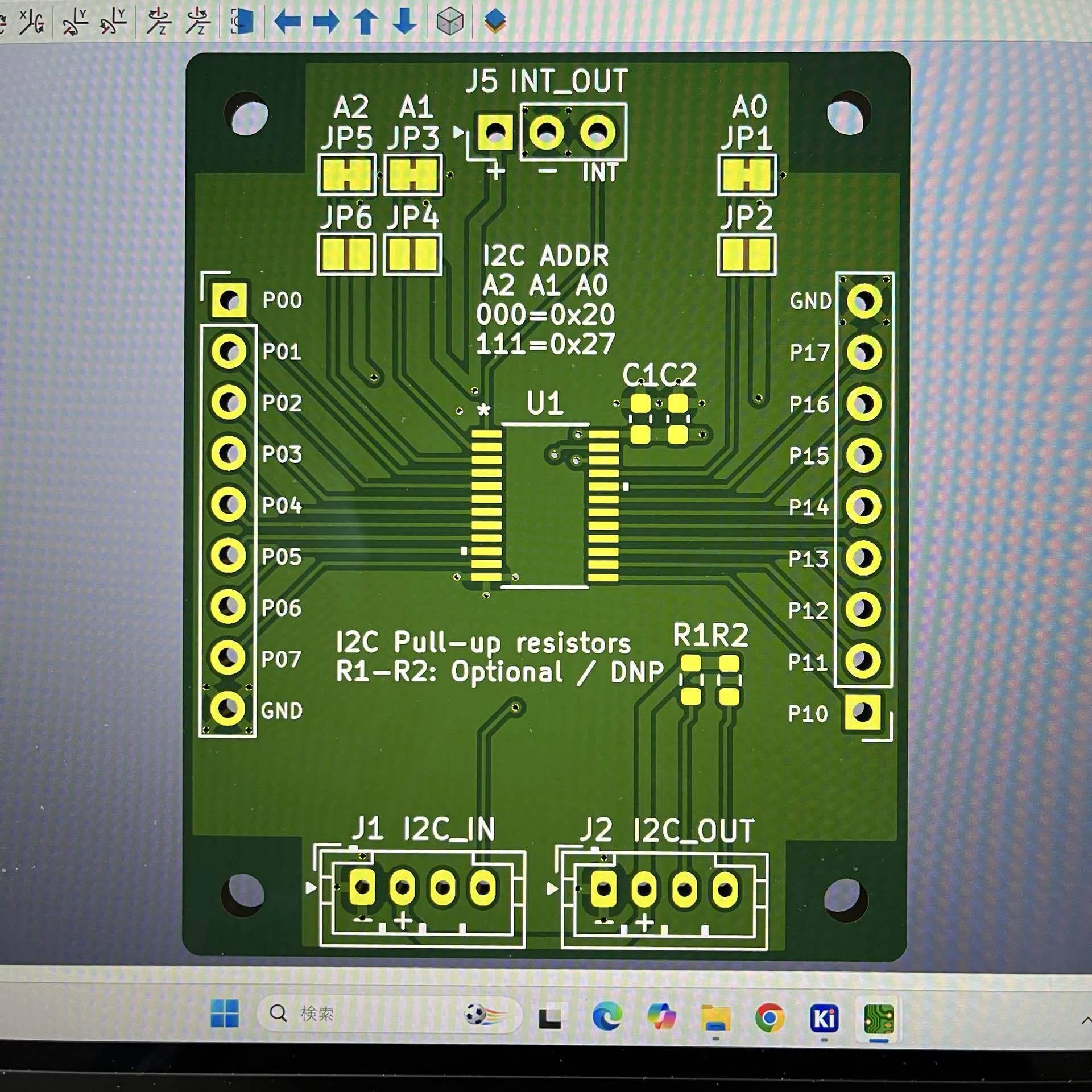Open File Explorer from the taskbar
1092x1092 pixels.
point(715,1017)
